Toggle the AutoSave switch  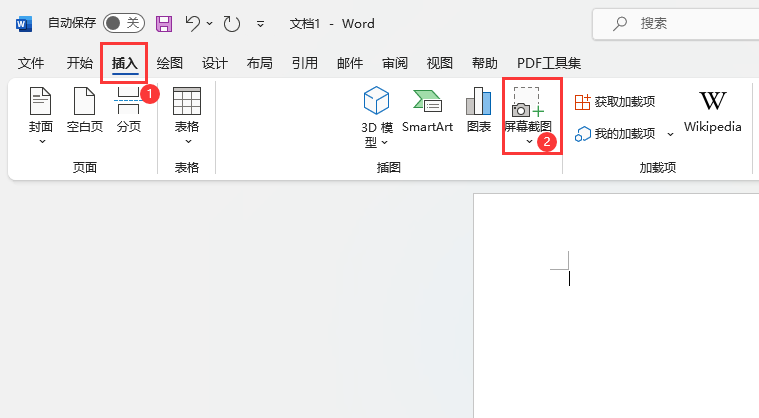(124, 23)
